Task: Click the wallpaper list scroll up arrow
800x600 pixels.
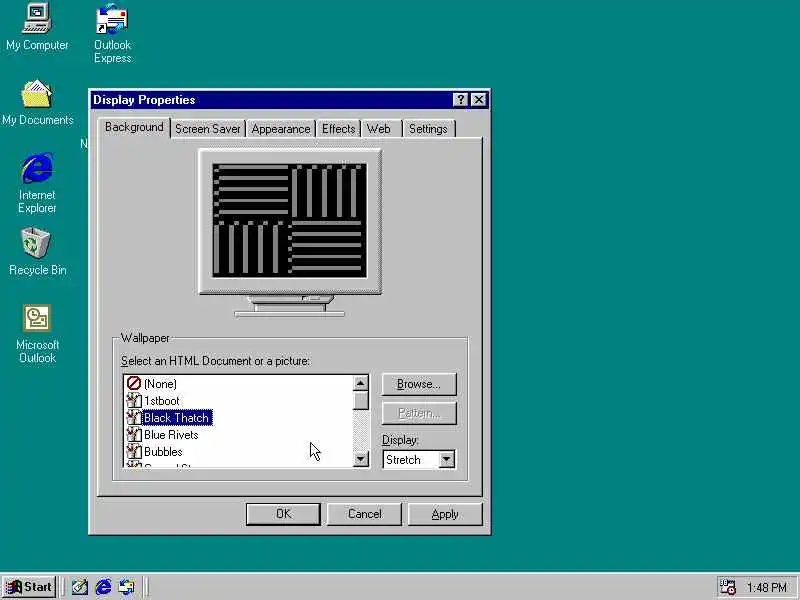Action: point(361,383)
